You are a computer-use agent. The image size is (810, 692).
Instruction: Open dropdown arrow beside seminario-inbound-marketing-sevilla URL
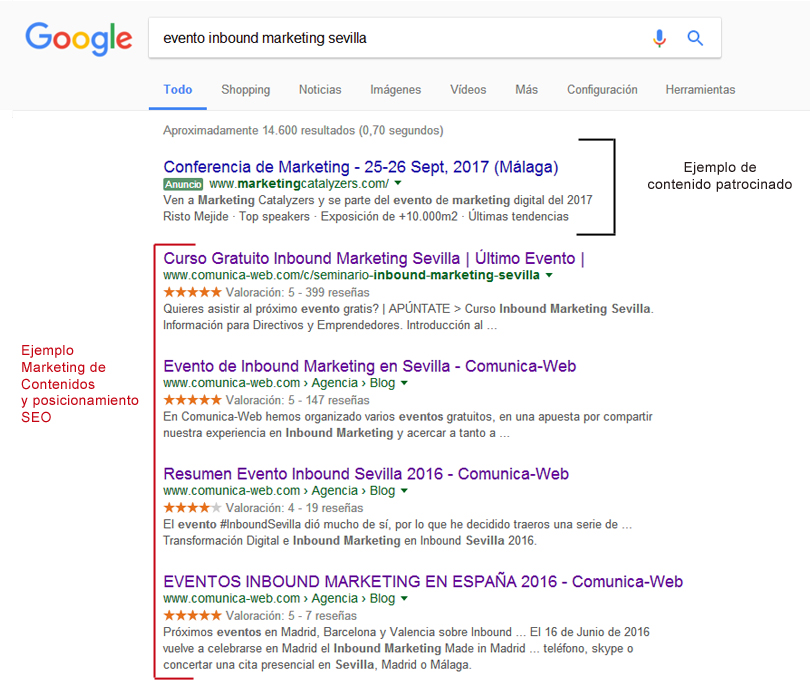coord(549,275)
